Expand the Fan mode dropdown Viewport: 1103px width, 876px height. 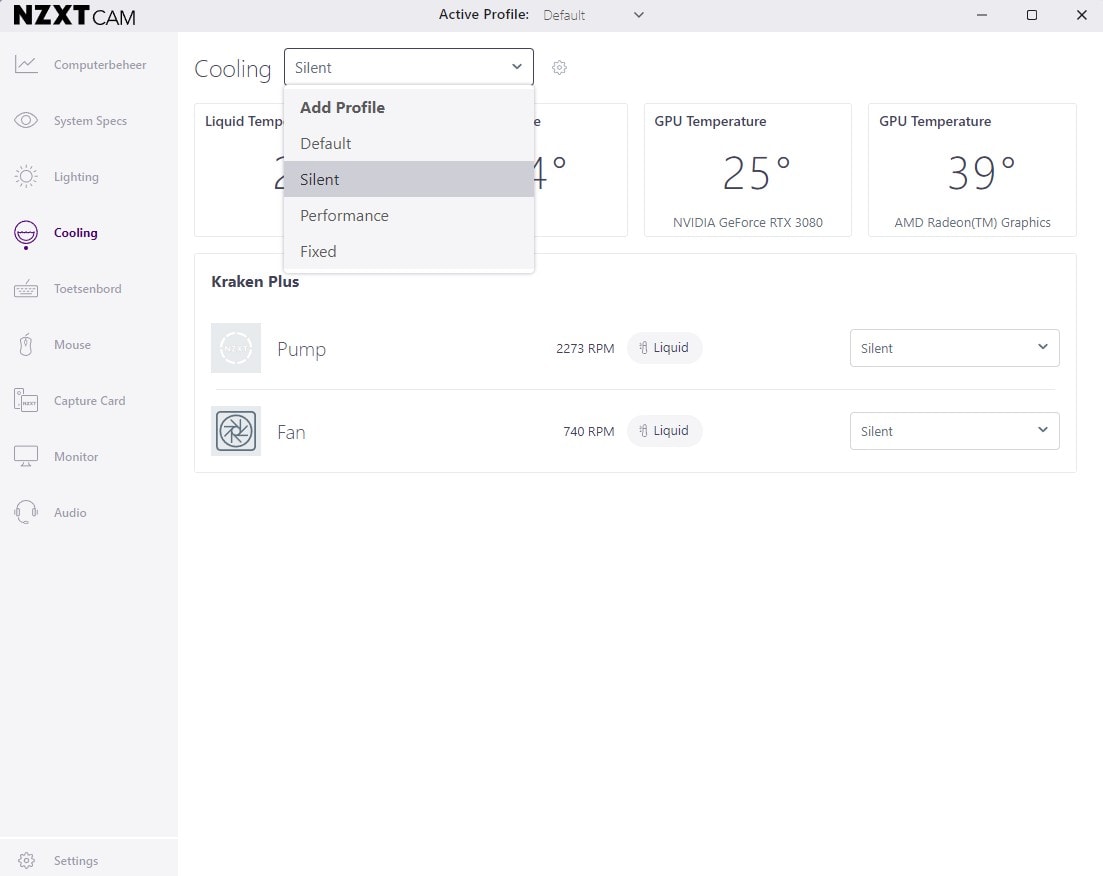click(955, 431)
